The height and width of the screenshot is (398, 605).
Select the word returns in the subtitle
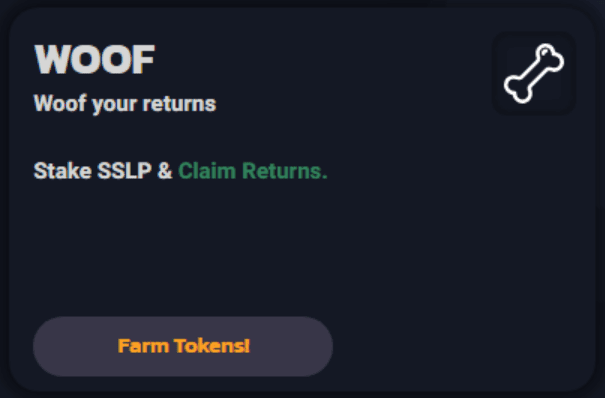[179, 104]
